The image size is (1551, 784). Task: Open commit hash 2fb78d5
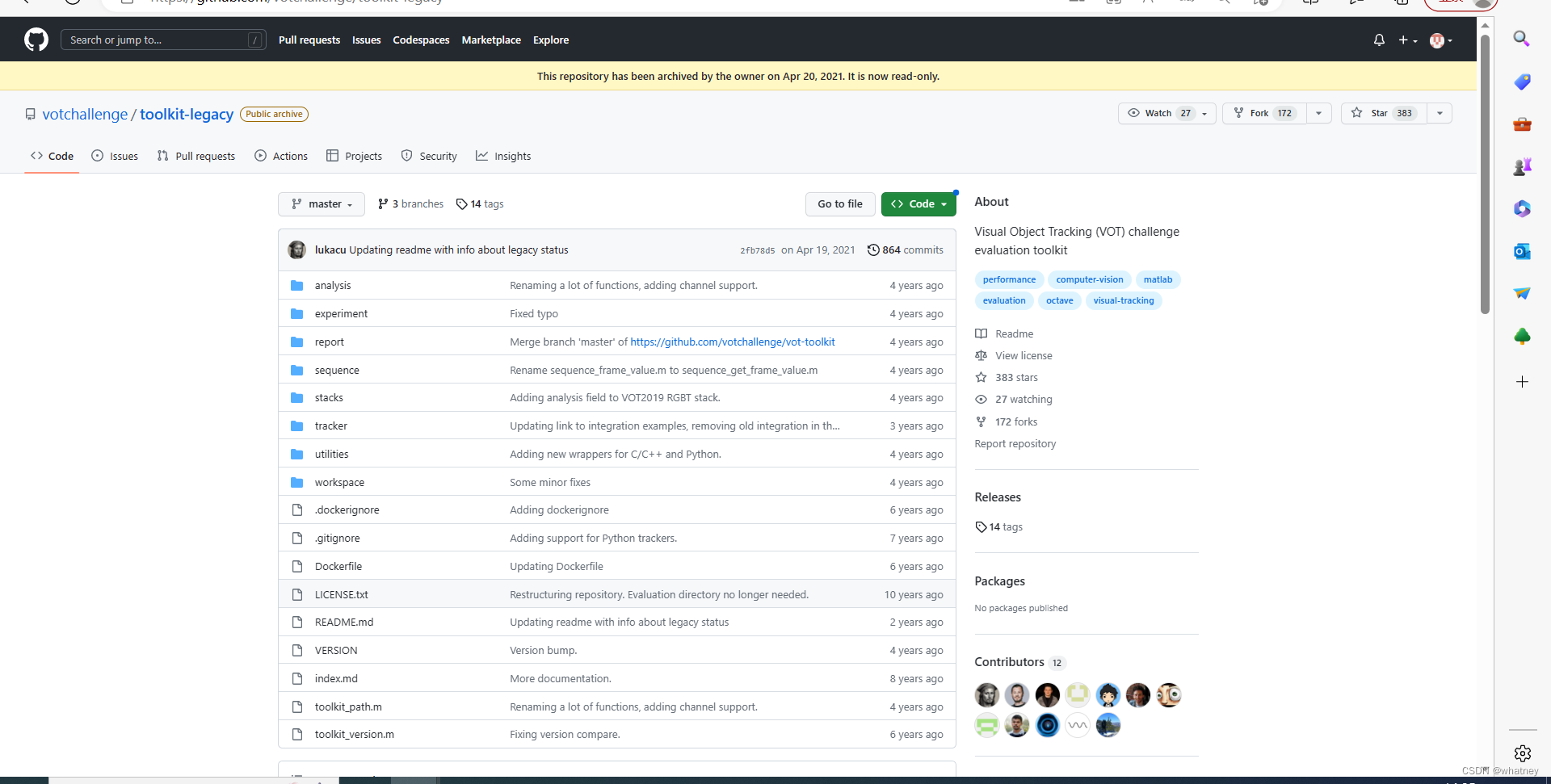click(x=757, y=250)
